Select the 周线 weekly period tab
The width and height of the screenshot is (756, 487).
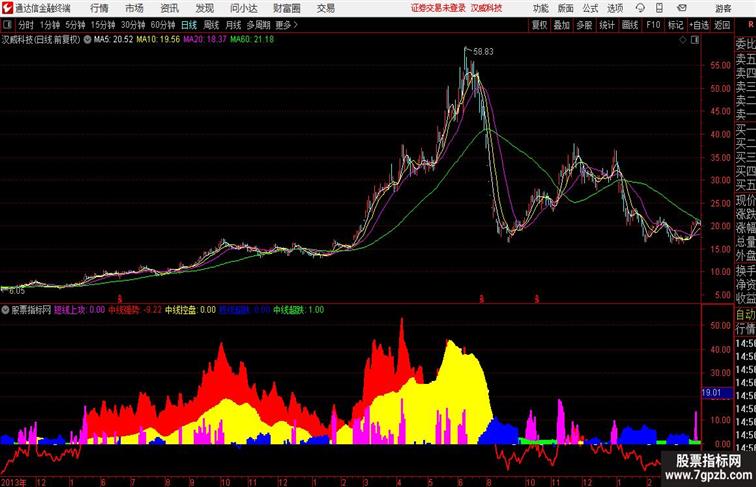[x=211, y=25]
